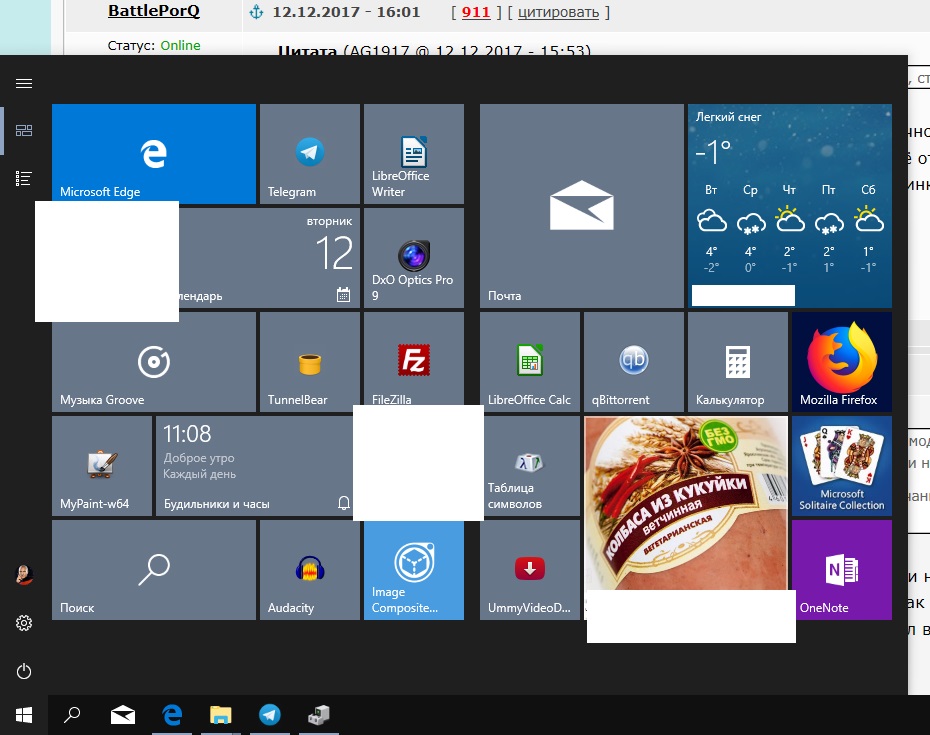Open Audacity tile
The image size is (930, 735).
(310, 570)
